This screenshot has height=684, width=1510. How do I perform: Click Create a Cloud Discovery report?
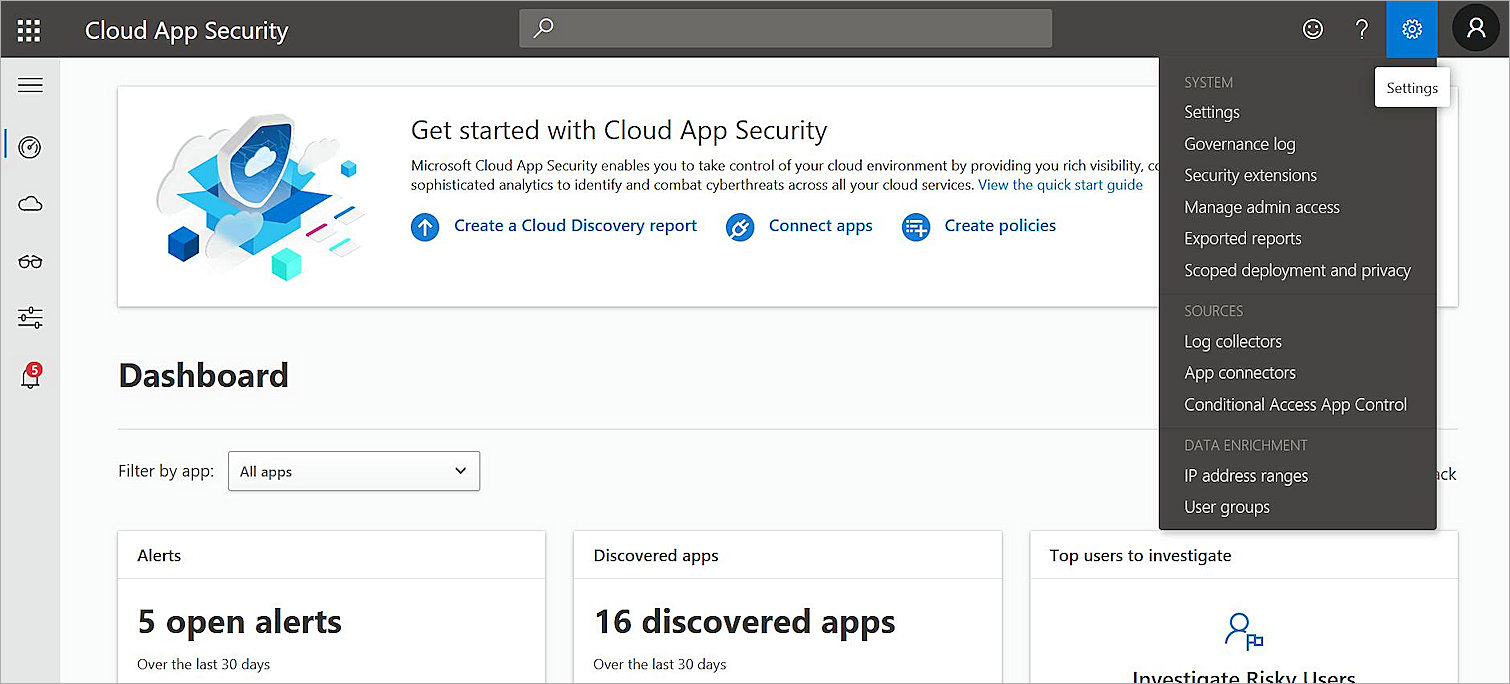575,226
